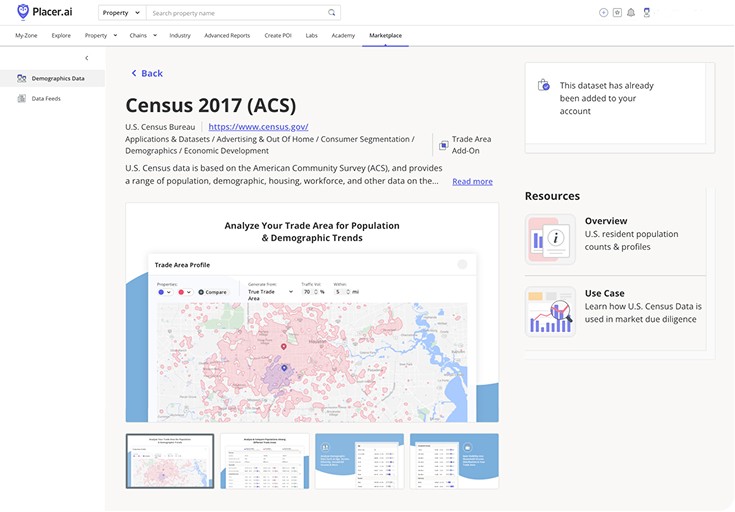
Task: Open the starred items icon in header
Action: [x=617, y=13]
